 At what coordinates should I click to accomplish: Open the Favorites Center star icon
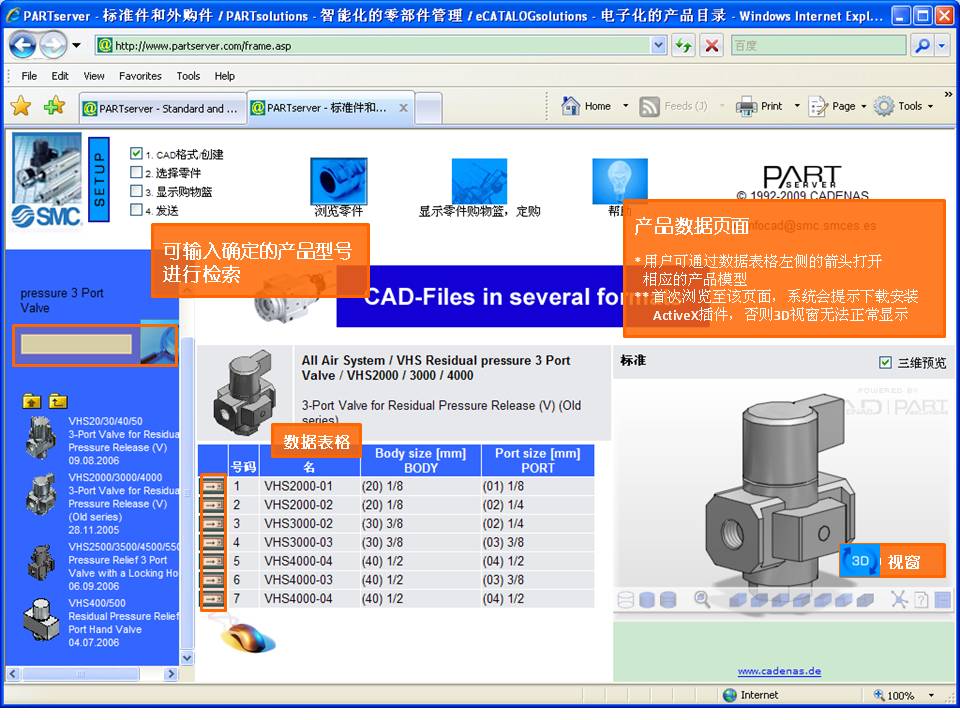(x=21, y=107)
